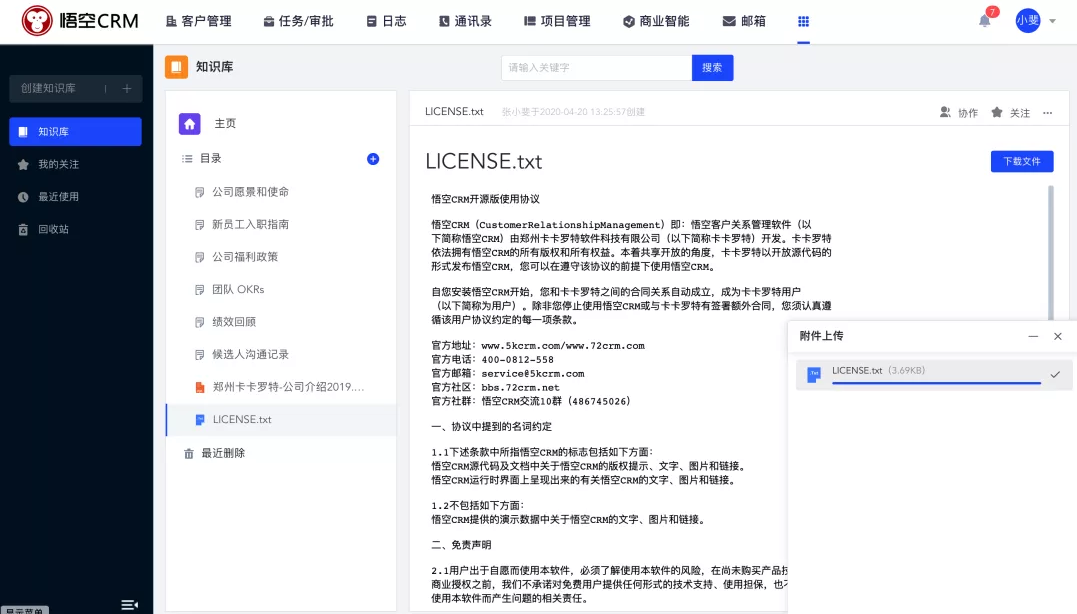Close the 附件上传 panel
Viewport: 1077px width, 614px height.
tap(1058, 337)
